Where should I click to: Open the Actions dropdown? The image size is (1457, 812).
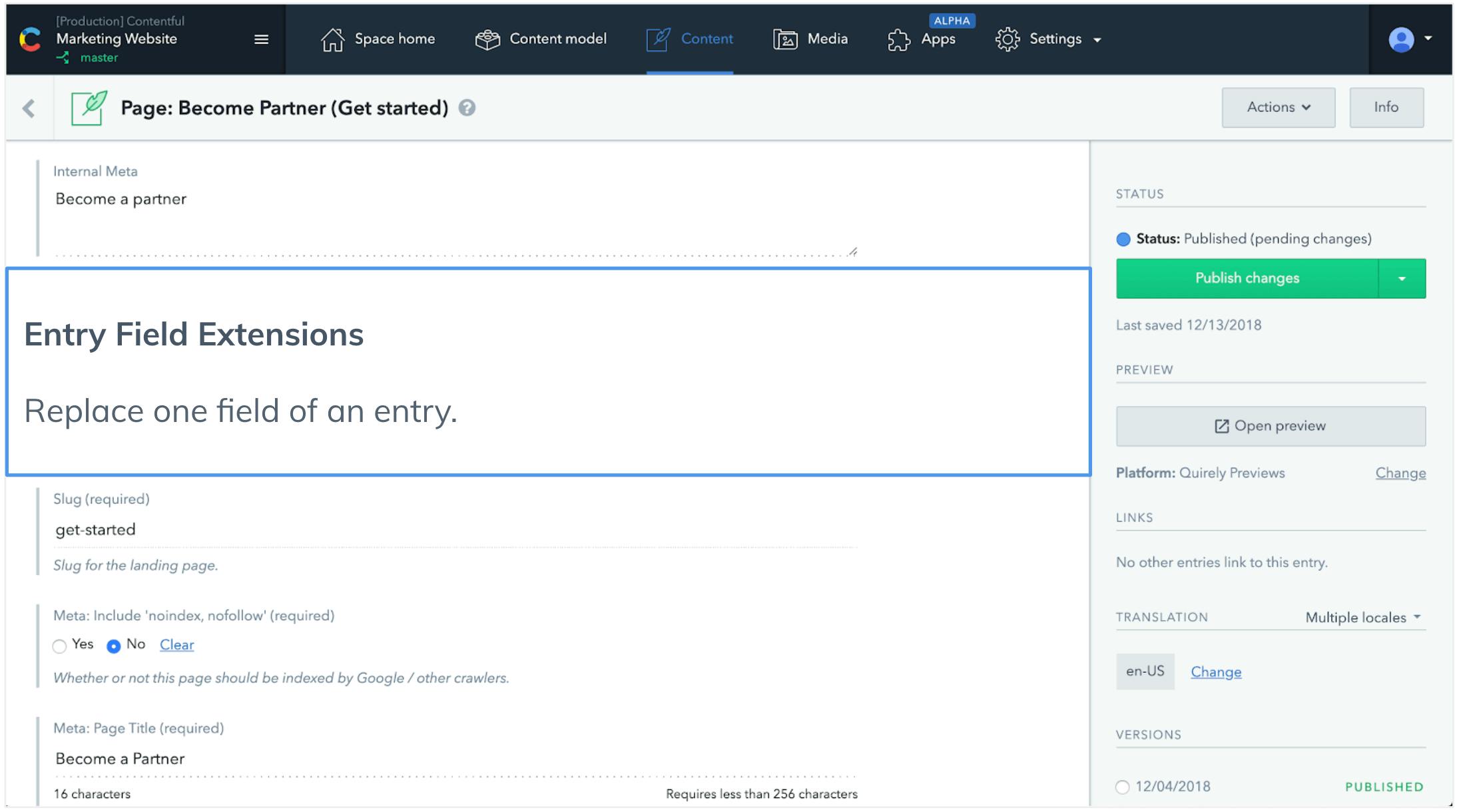coord(1278,107)
